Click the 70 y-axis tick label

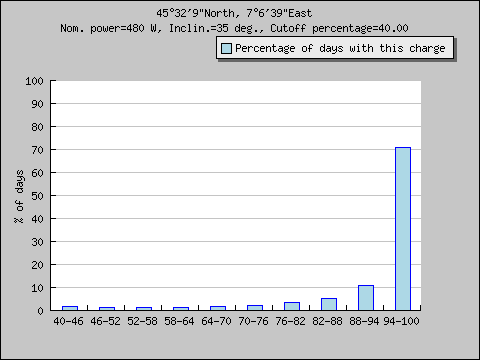[37, 150]
